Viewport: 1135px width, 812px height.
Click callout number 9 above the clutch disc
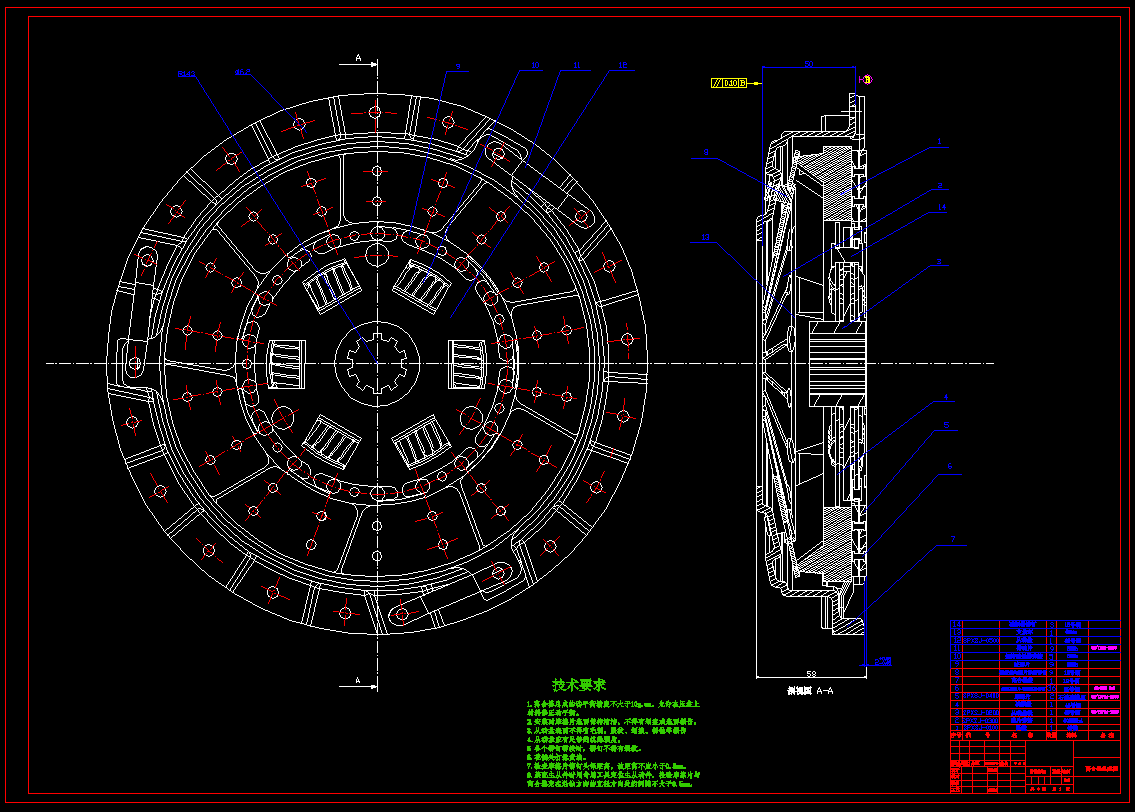tap(457, 67)
